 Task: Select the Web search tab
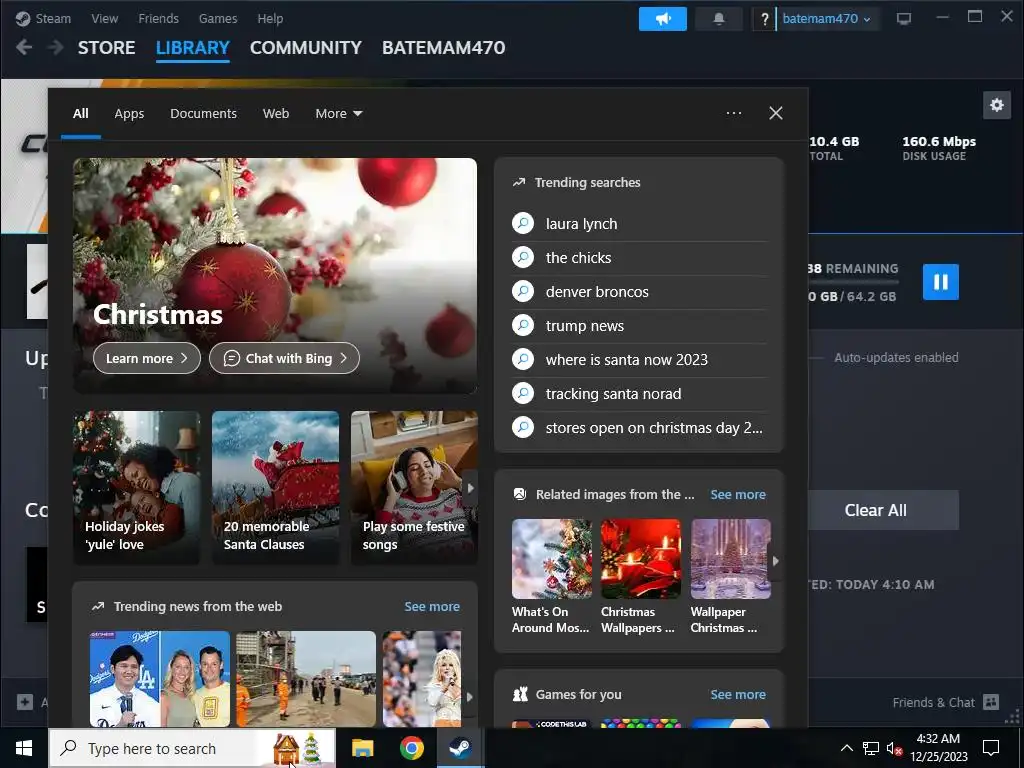point(276,114)
